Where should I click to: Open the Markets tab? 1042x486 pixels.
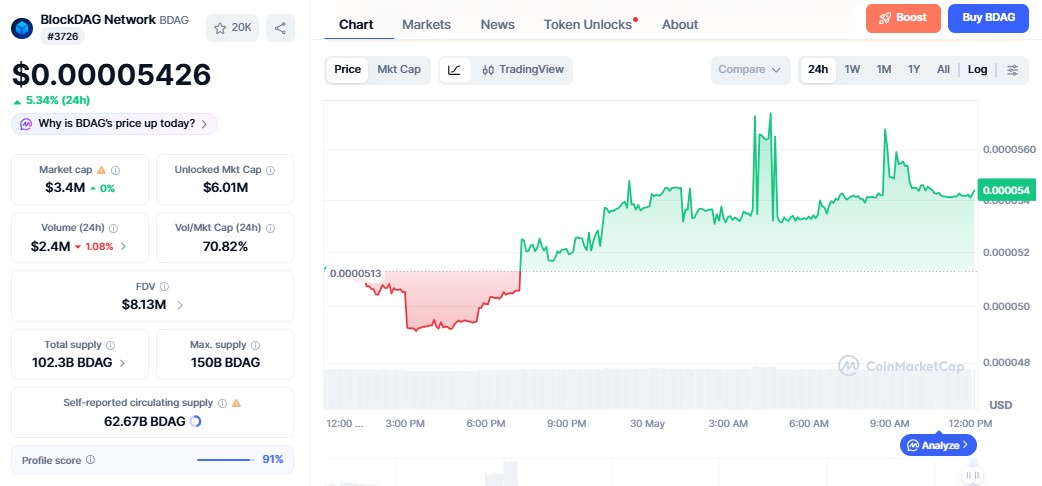(x=427, y=25)
